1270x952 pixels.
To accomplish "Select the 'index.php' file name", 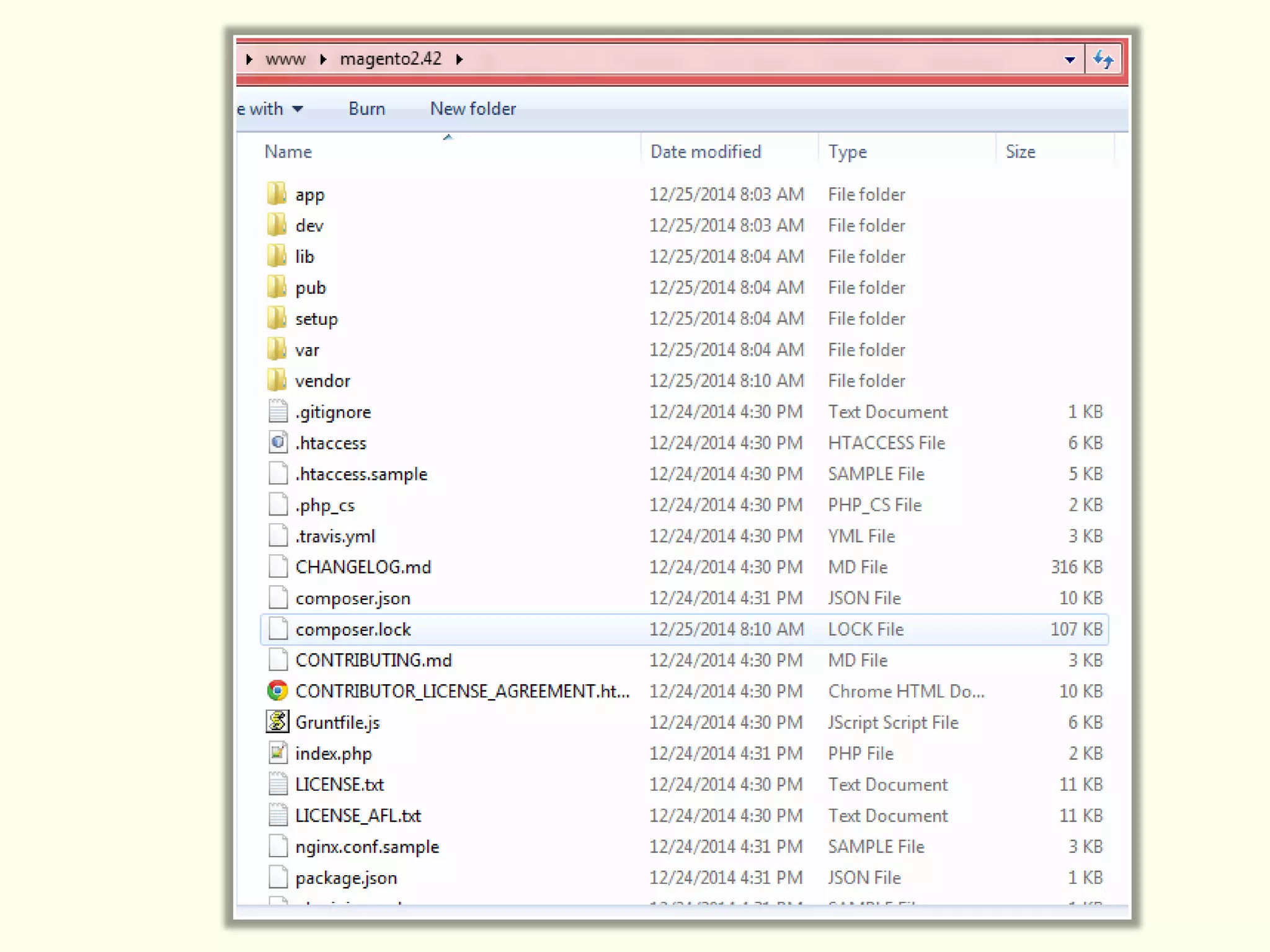I will tap(334, 754).
